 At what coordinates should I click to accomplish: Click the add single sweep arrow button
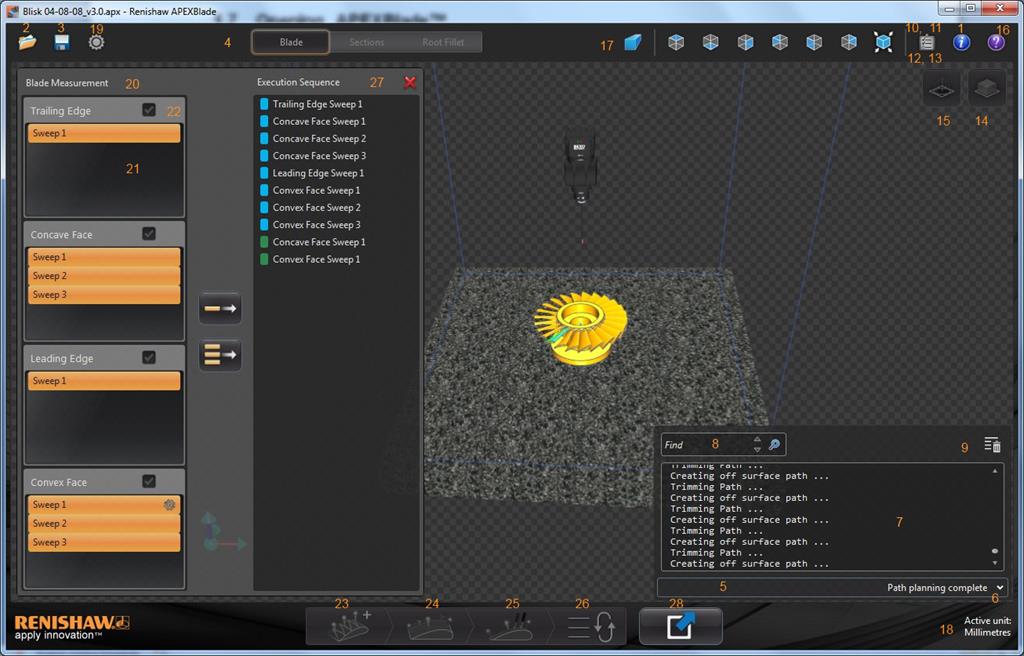point(220,309)
